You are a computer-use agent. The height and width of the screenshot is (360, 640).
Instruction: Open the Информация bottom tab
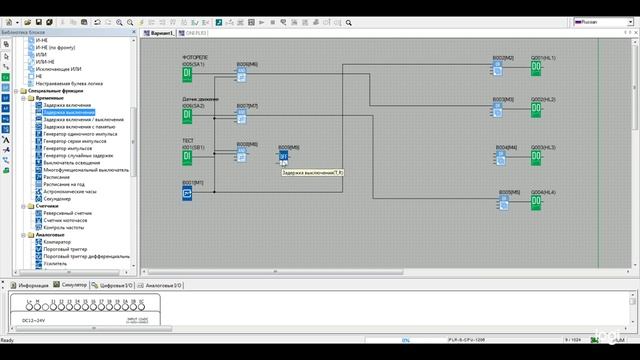click(29, 285)
